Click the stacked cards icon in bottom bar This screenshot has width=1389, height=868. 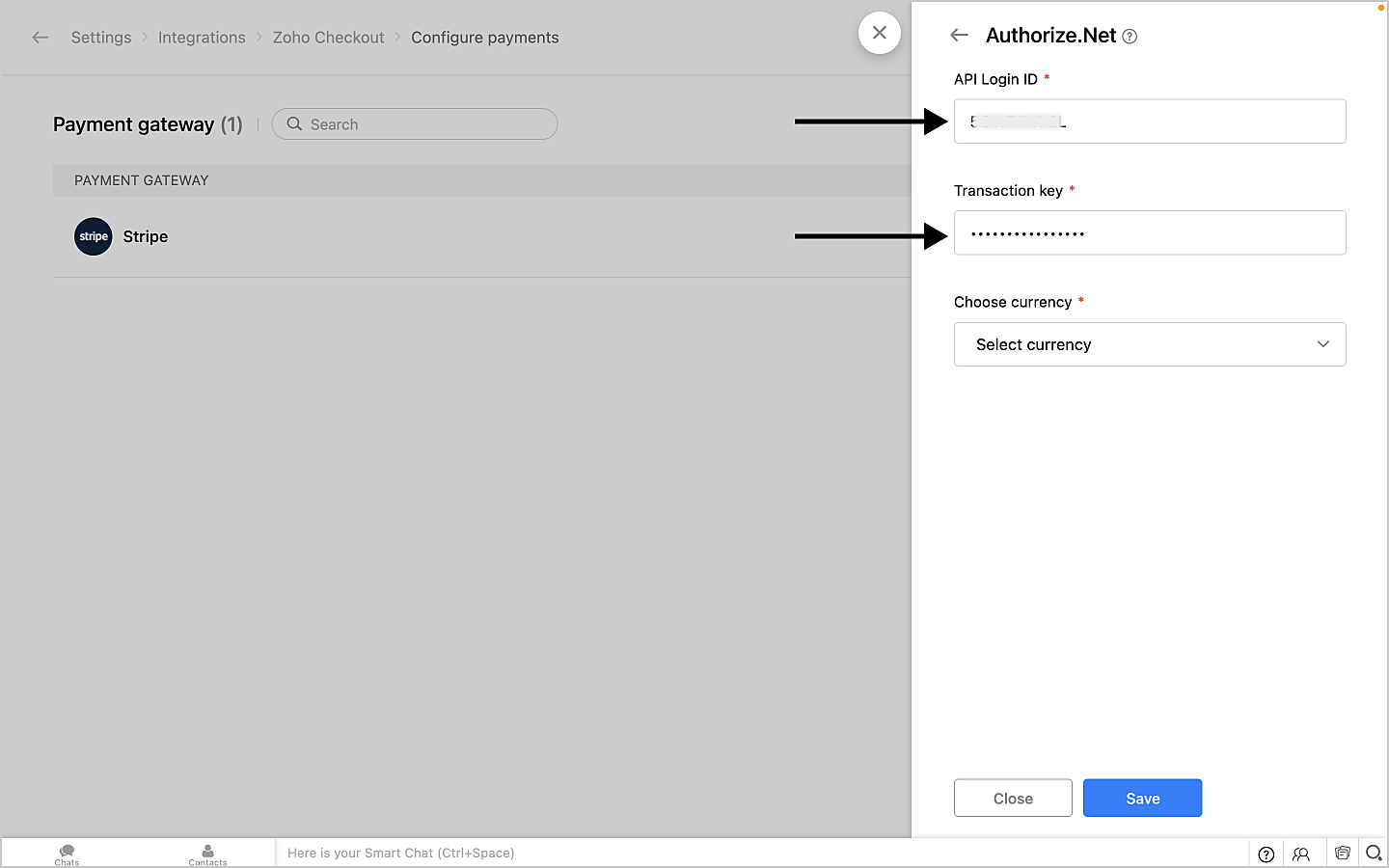(x=1342, y=853)
